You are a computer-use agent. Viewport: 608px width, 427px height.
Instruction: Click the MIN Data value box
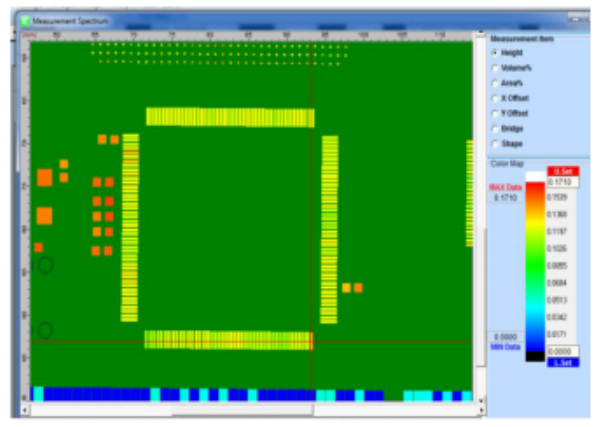[506, 337]
